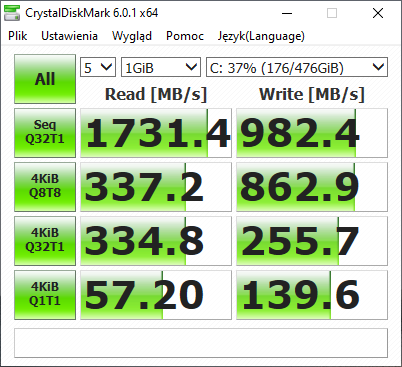Viewport: 402px width, 367px height.
Task: Click the 4KiB Q1T1 write result 139.6
Action: tap(312, 295)
